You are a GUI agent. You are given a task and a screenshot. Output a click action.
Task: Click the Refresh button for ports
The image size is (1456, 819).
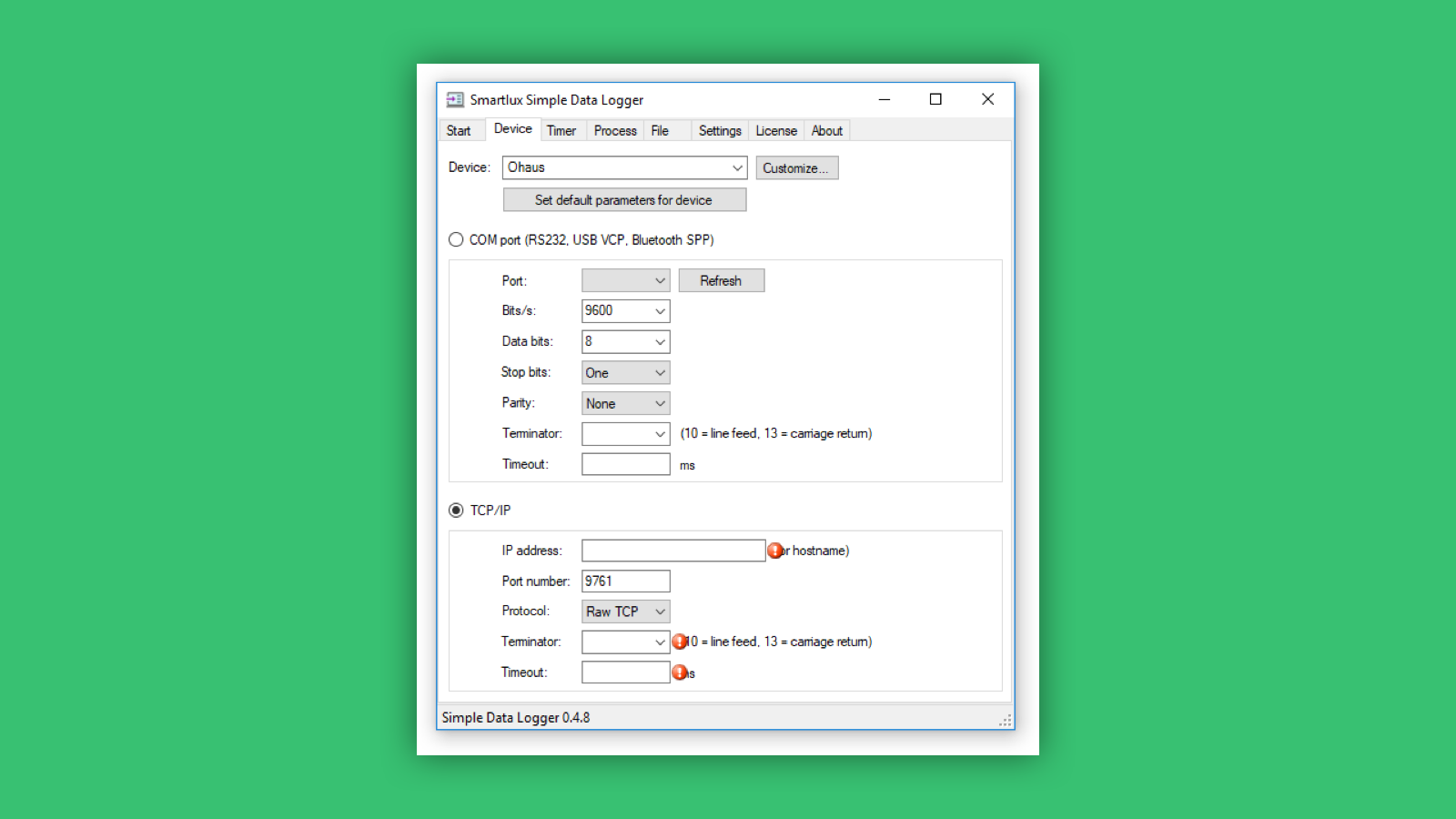(721, 280)
